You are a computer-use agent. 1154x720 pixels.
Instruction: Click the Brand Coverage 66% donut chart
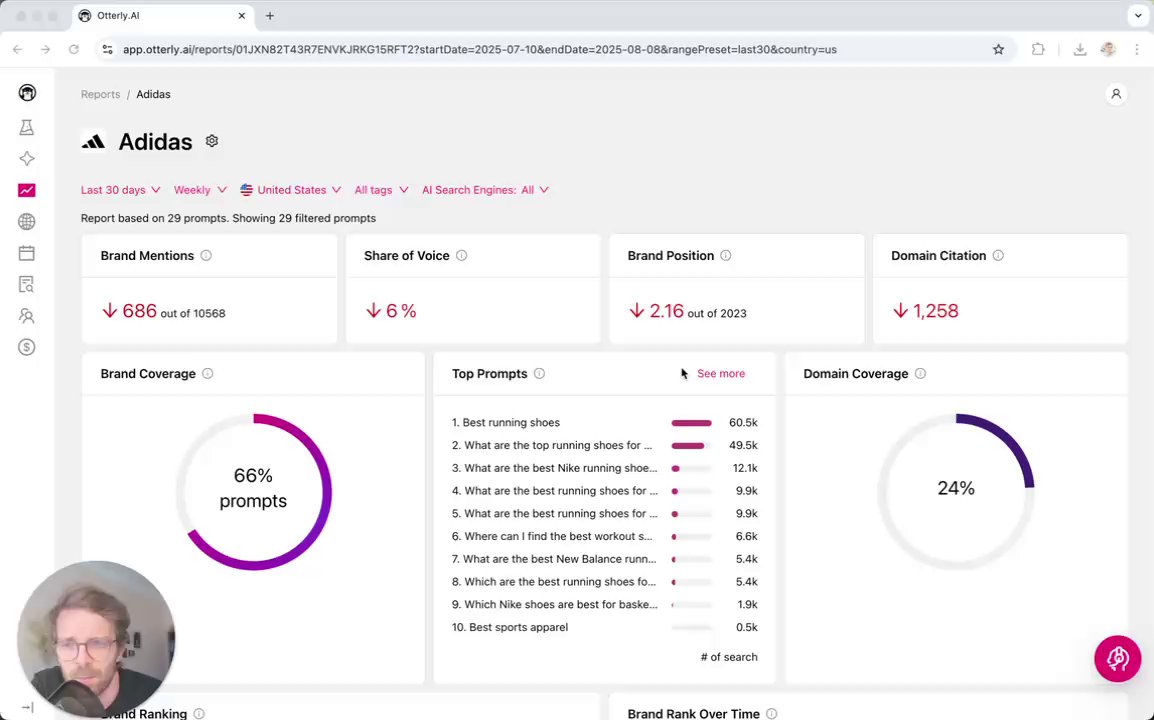(x=253, y=490)
